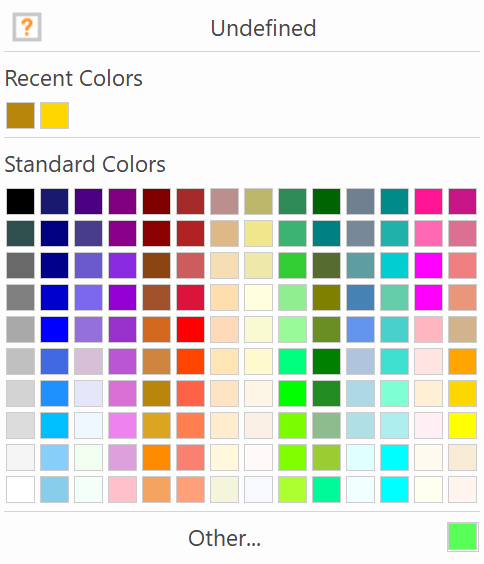The width and height of the screenshot is (484, 564).
Task: Pick the deep pink swatch in top row
Action: coord(428,201)
